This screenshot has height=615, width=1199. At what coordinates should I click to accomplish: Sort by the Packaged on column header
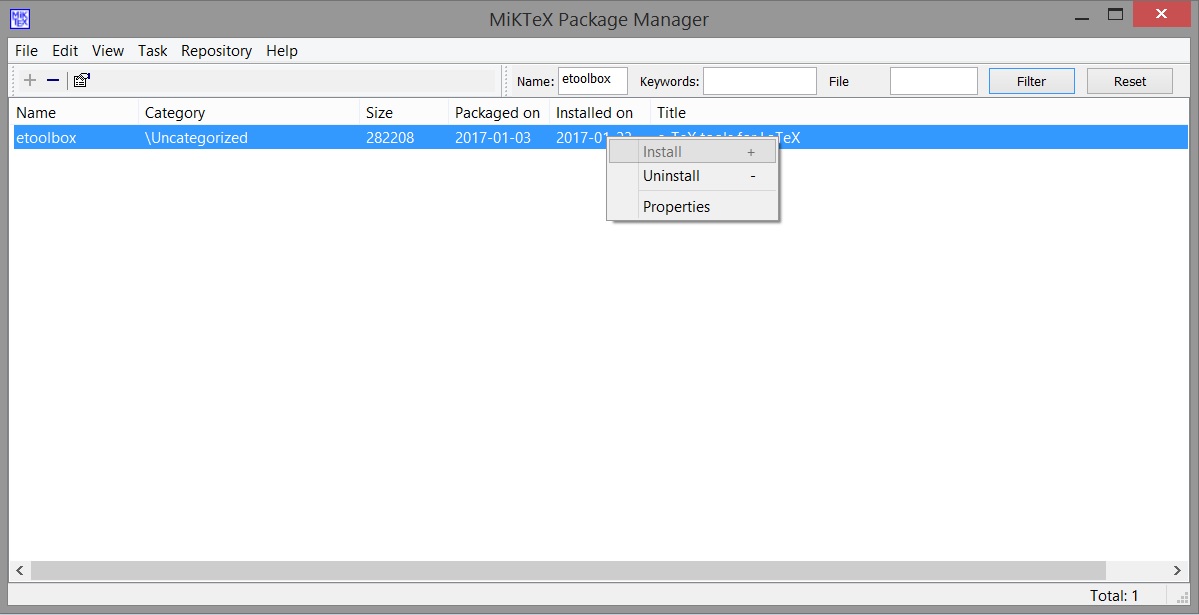(x=499, y=112)
